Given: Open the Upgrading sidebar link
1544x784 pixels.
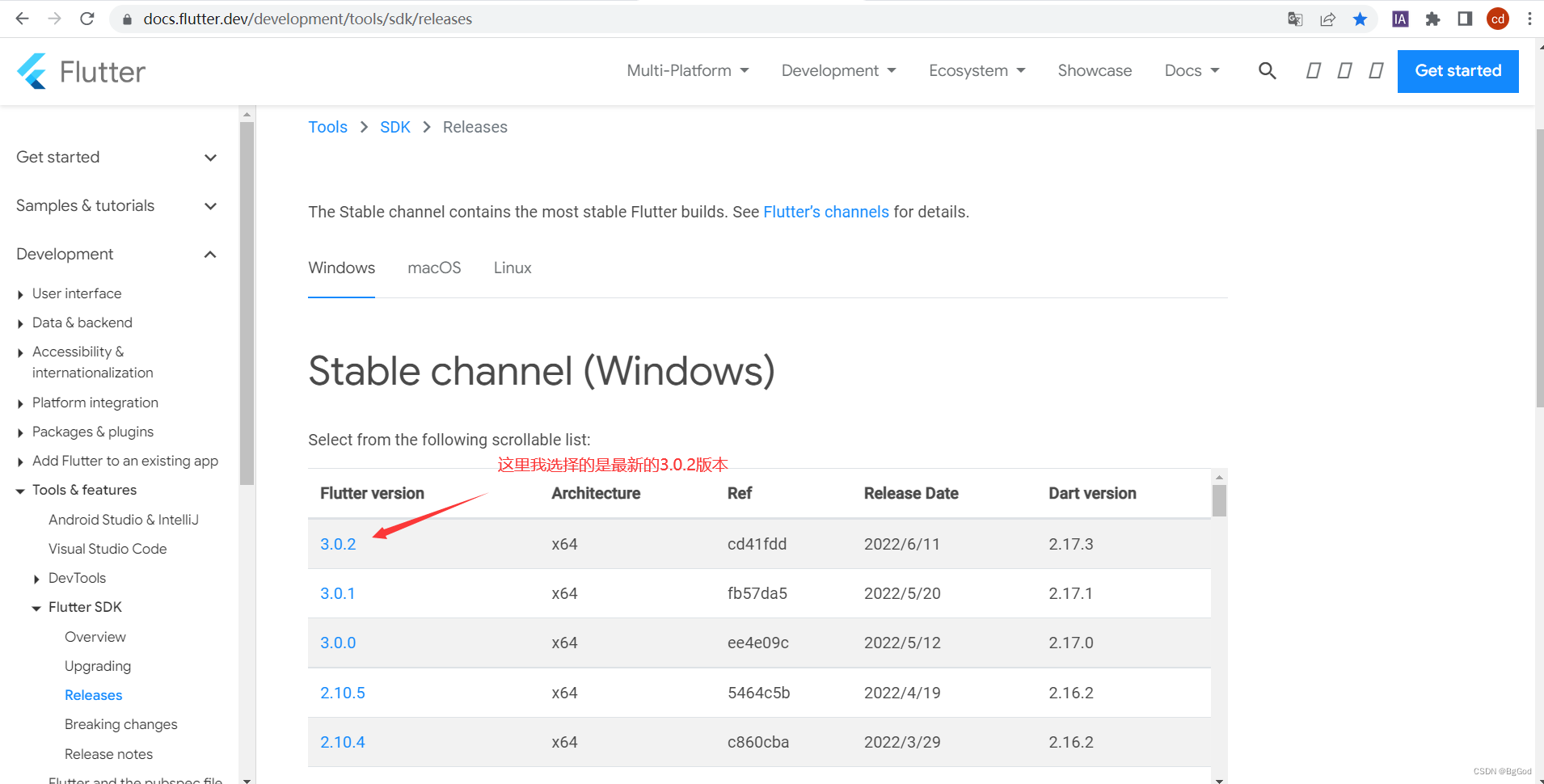Looking at the screenshot, I should point(98,666).
